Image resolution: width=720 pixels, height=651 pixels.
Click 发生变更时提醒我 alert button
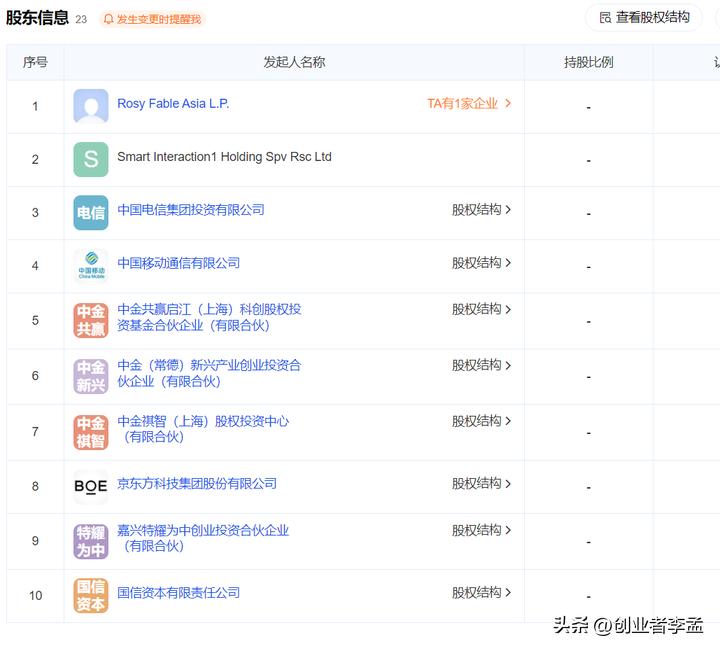click(x=152, y=19)
